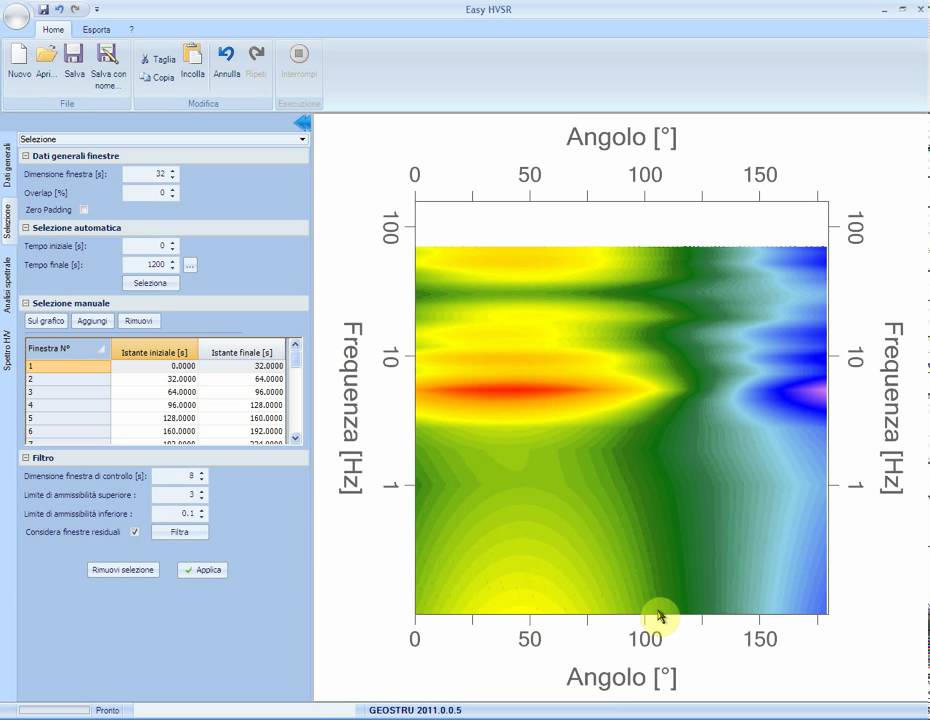Open the Spettro H/V side tab
Image resolution: width=930 pixels, height=720 pixels.
coord(7,351)
